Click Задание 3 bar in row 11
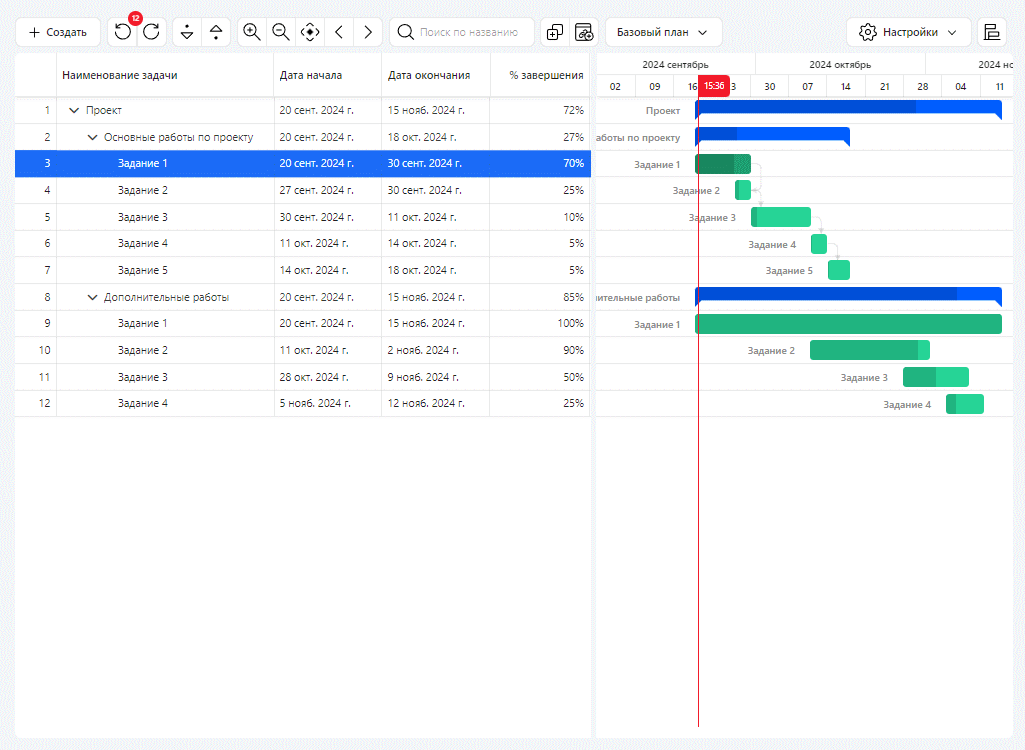 pos(936,377)
